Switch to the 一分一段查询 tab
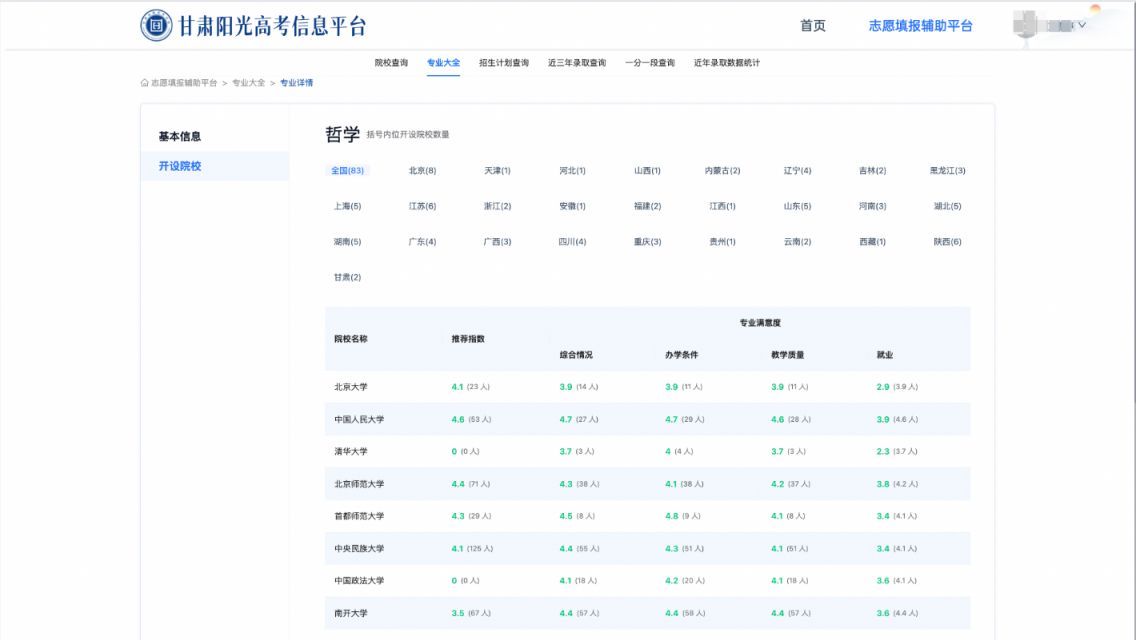 (x=650, y=63)
